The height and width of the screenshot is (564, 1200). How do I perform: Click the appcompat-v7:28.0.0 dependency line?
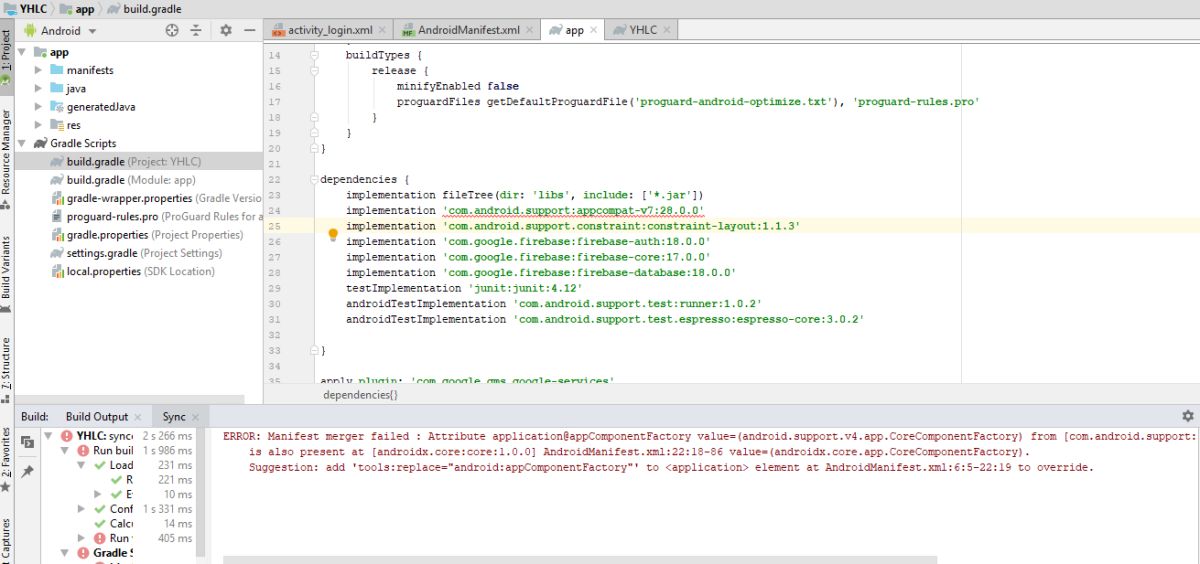[x=525, y=211]
